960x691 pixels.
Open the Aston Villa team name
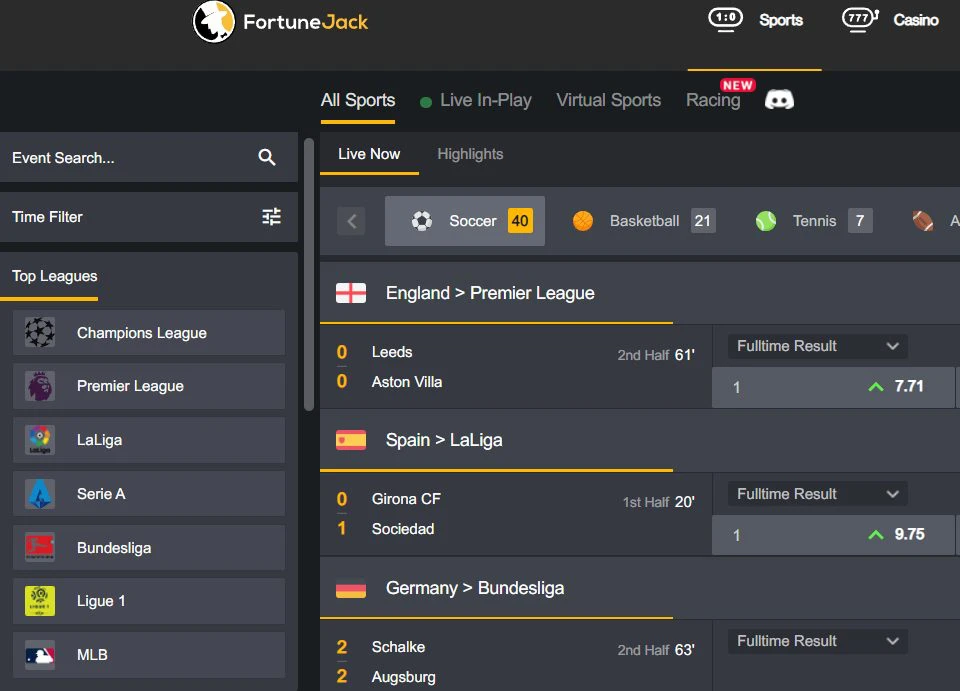click(407, 382)
